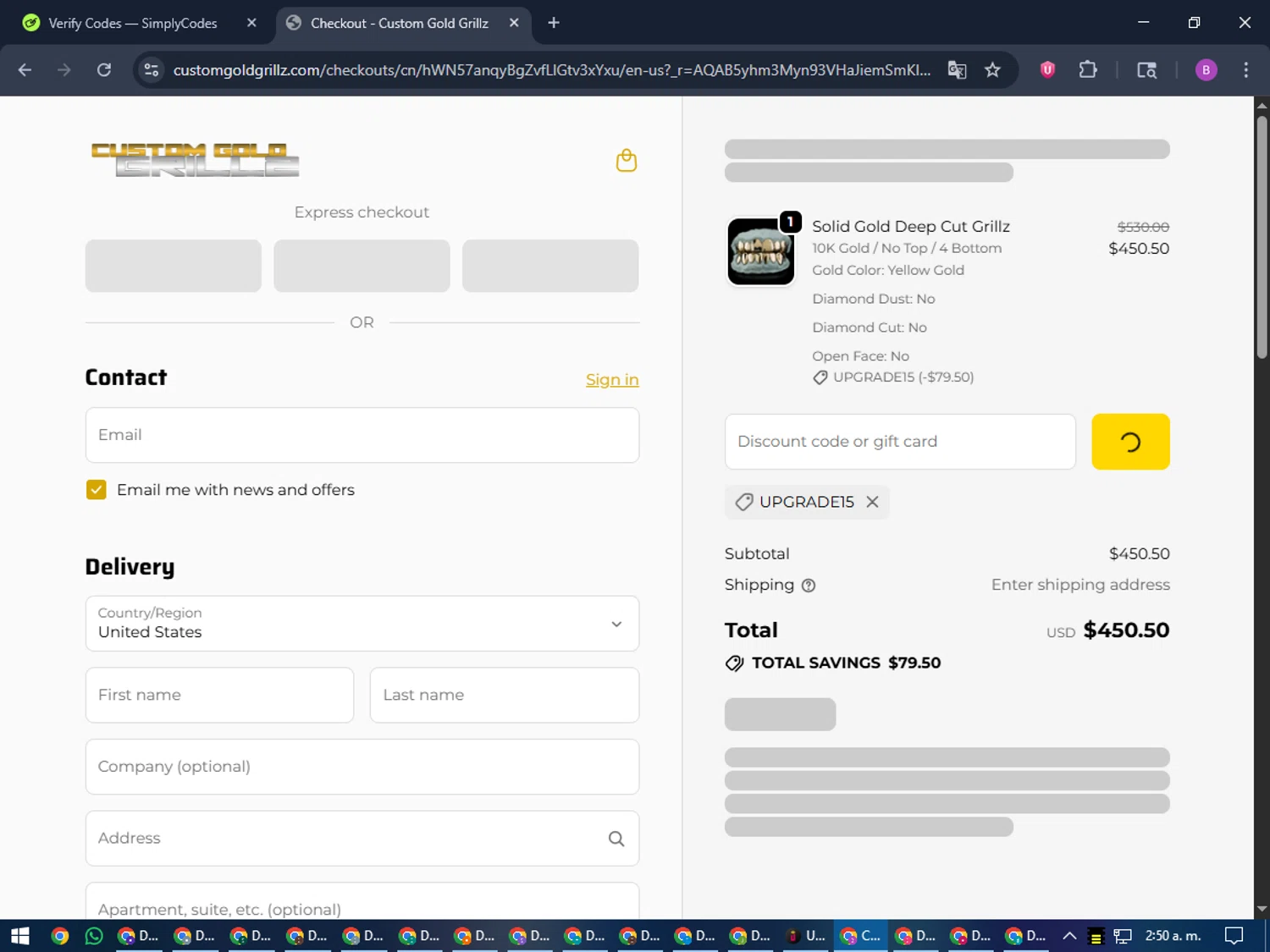
Task: Click the network icon in system tray
Action: (x=1123, y=936)
